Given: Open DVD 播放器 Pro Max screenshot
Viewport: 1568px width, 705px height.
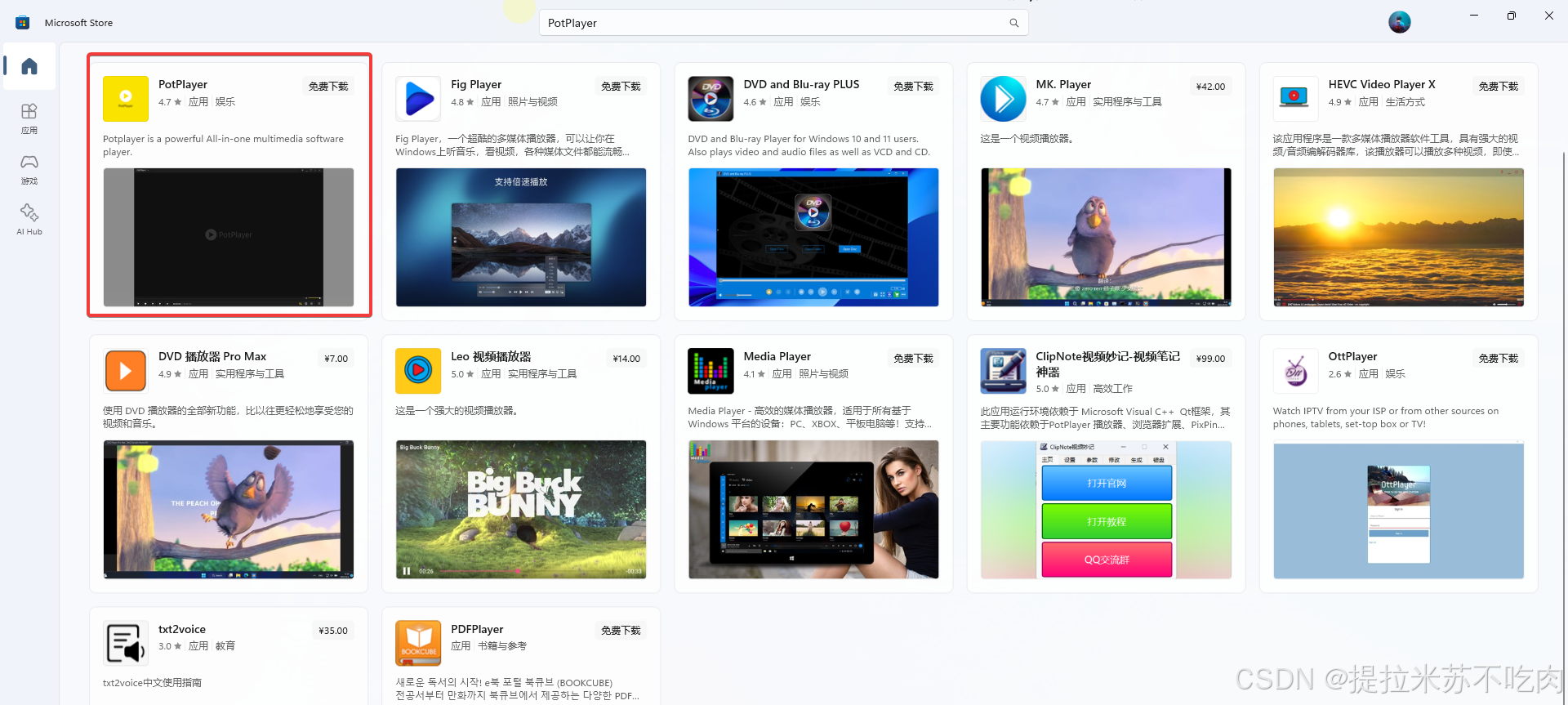Looking at the screenshot, I should coord(229,510).
